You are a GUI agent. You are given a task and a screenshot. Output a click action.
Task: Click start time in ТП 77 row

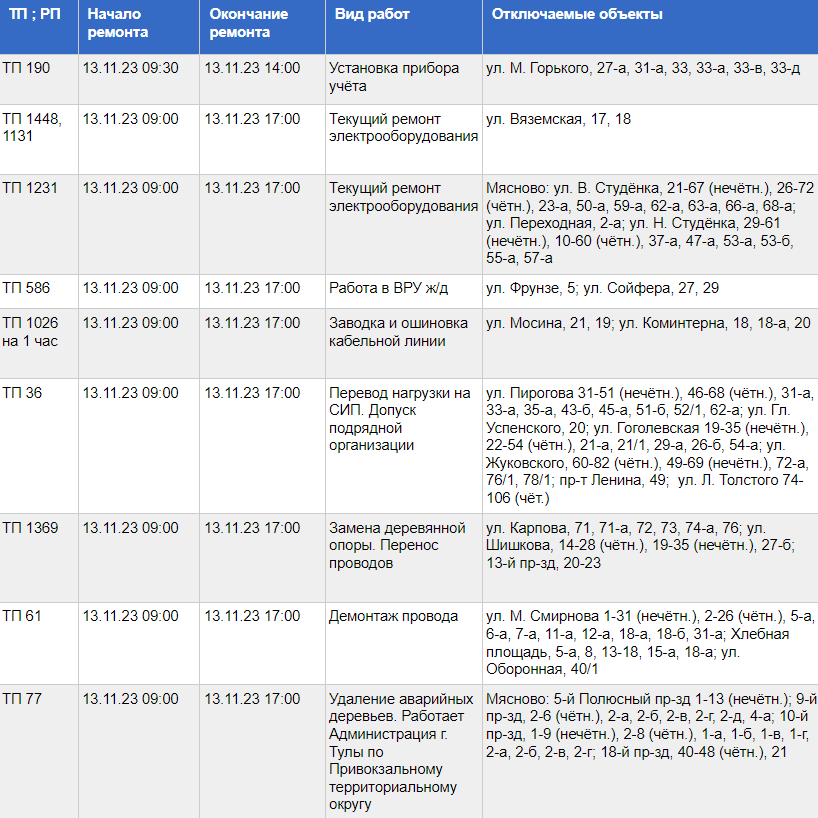click(139, 751)
